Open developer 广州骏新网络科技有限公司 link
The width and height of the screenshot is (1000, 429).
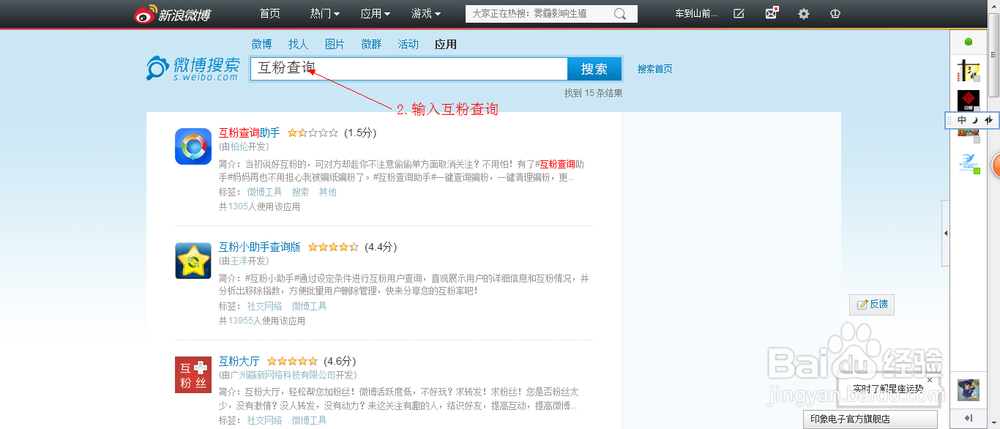(x=283, y=375)
